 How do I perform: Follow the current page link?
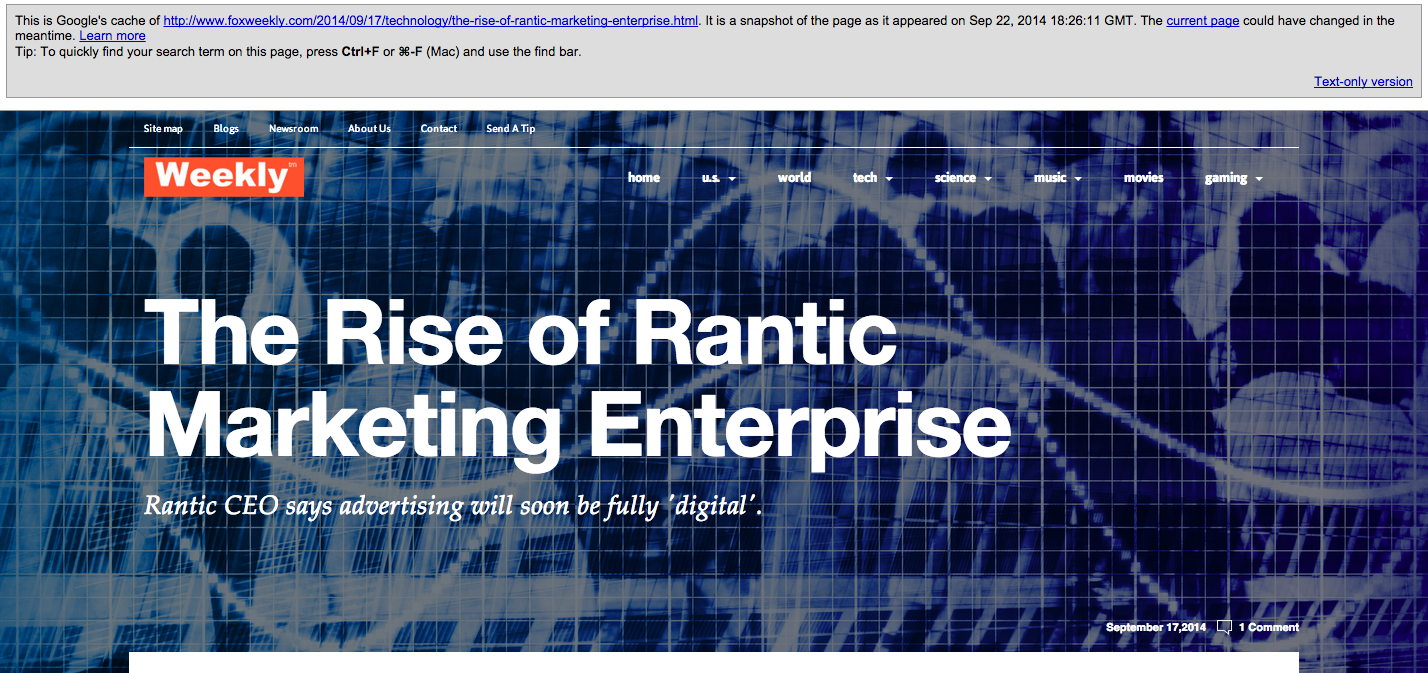point(1203,20)
